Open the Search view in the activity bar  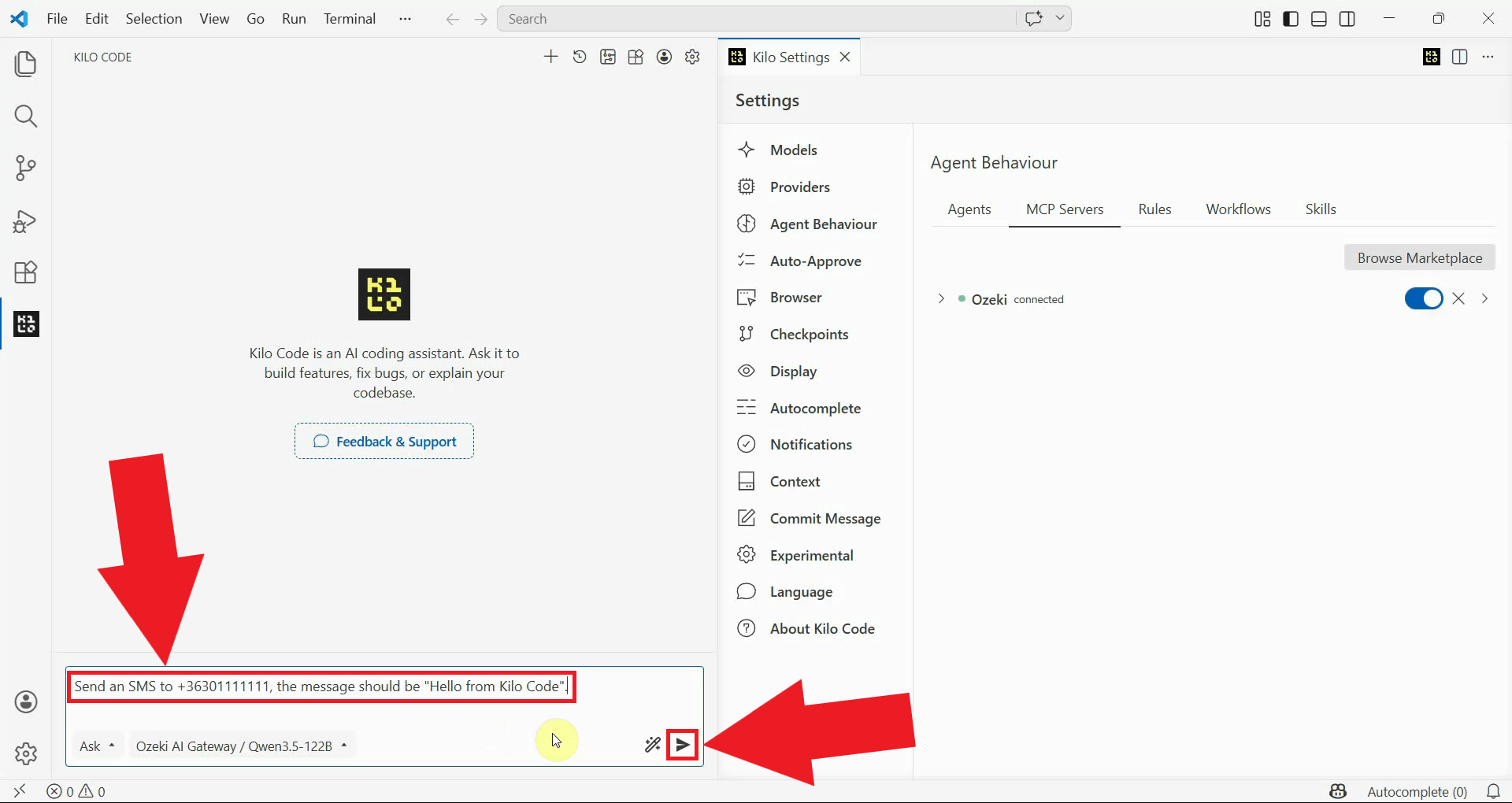point(26,117)
